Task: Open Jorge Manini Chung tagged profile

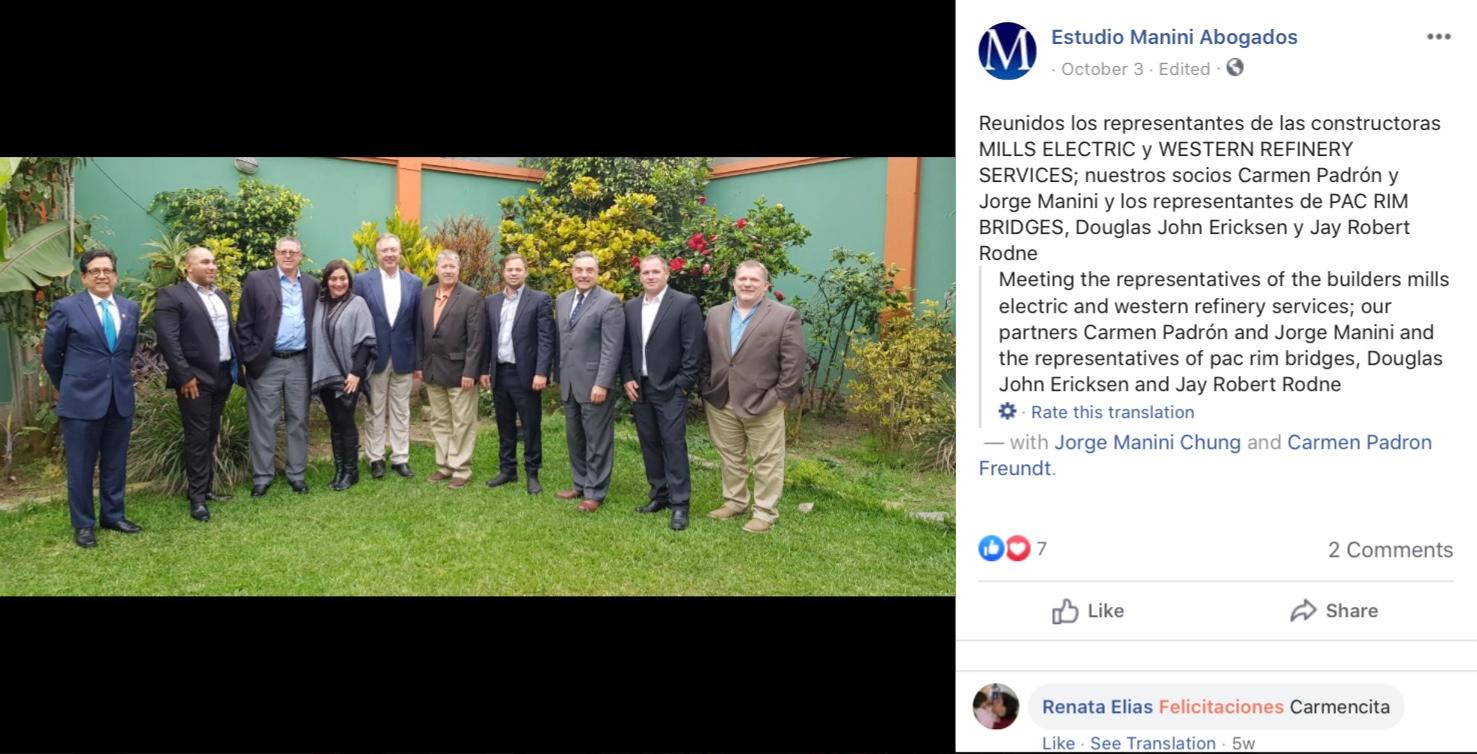Action: [1147, 442]
